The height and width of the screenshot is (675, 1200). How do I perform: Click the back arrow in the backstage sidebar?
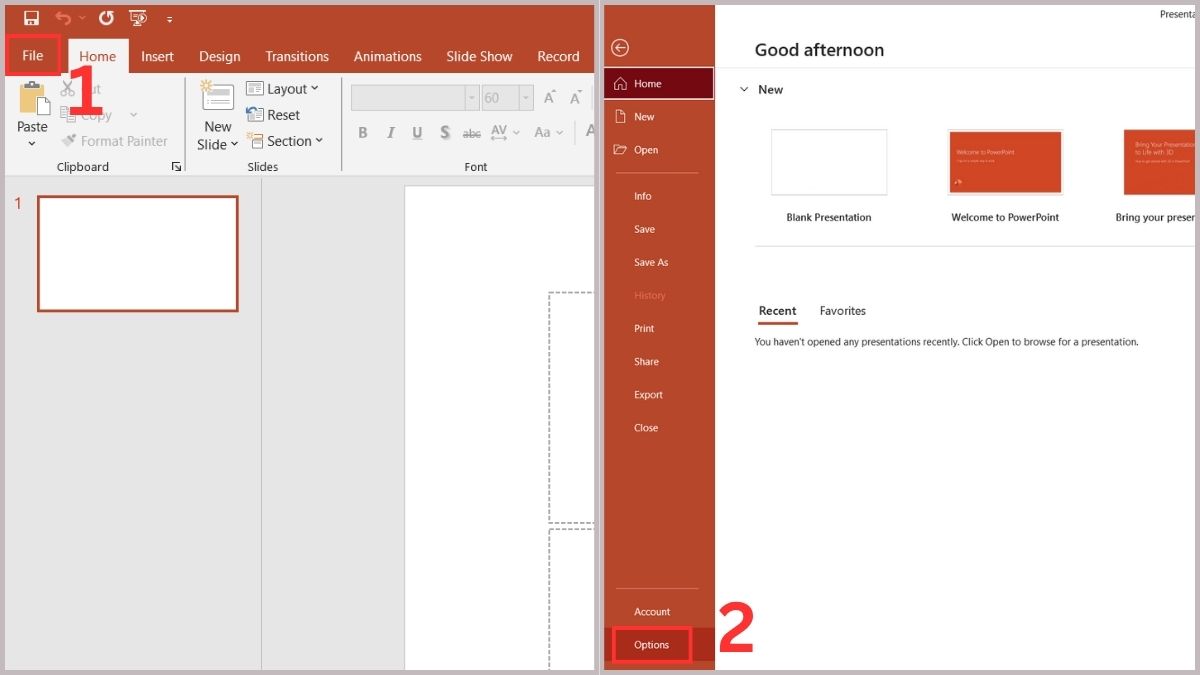click(x=620, y=47)
